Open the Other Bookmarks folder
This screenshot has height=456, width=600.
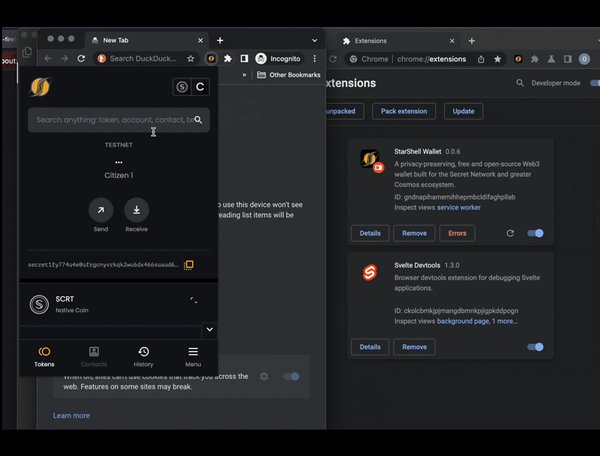(x=289, y=75)
